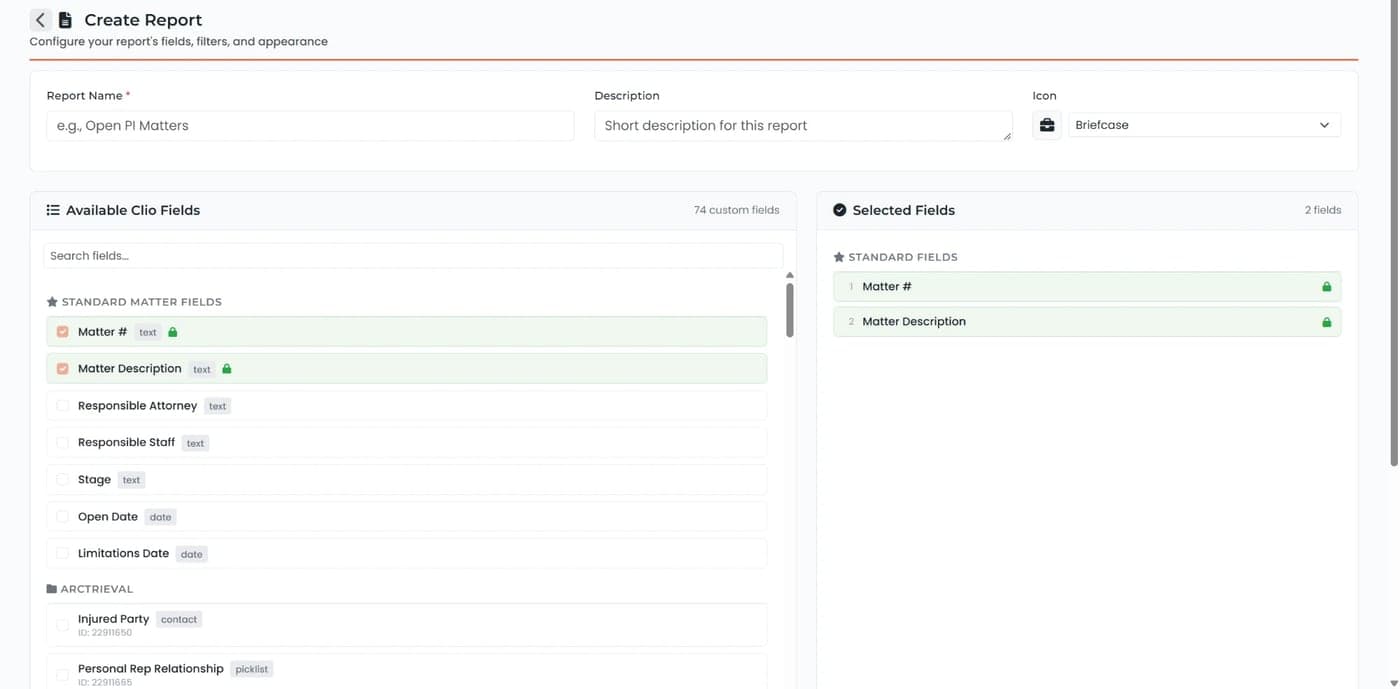Click the Personal Rep Relationship label
Screen dimensions: 1400x689
pyautogui.click(x=151, y=668)
